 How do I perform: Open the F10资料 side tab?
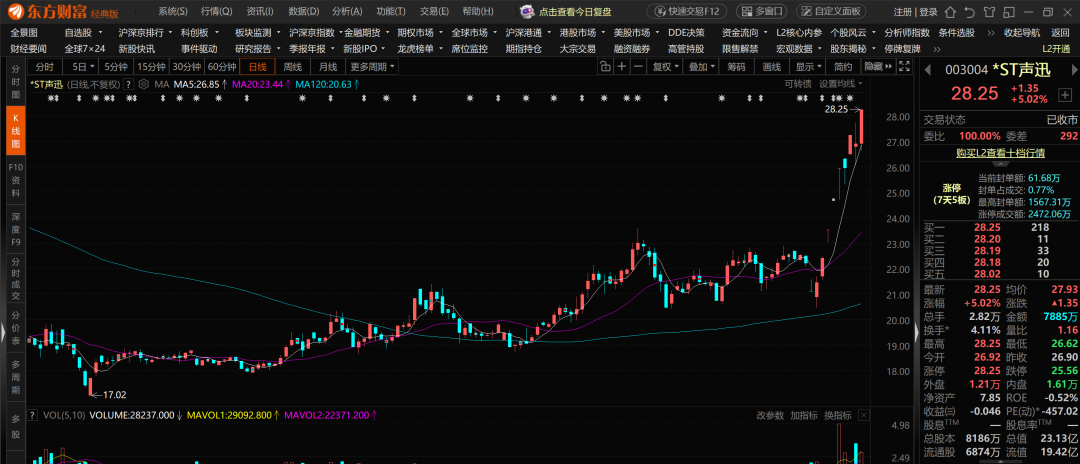pyautogui.click(x=15, y=180)
